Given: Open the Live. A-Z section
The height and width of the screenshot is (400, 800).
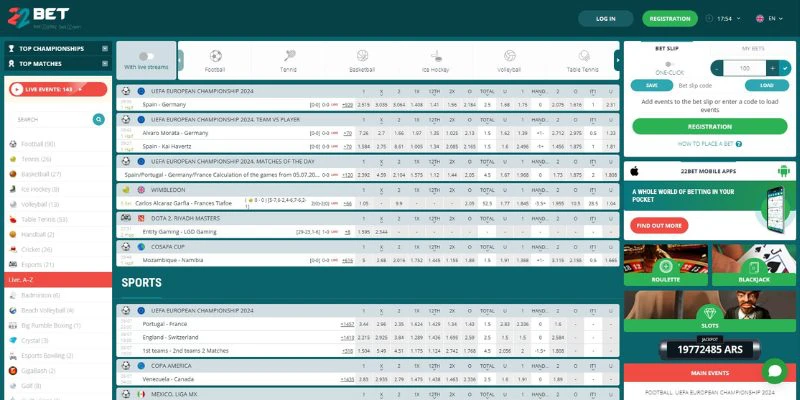Looking at the screenshot, I should [x=58, y=280].
